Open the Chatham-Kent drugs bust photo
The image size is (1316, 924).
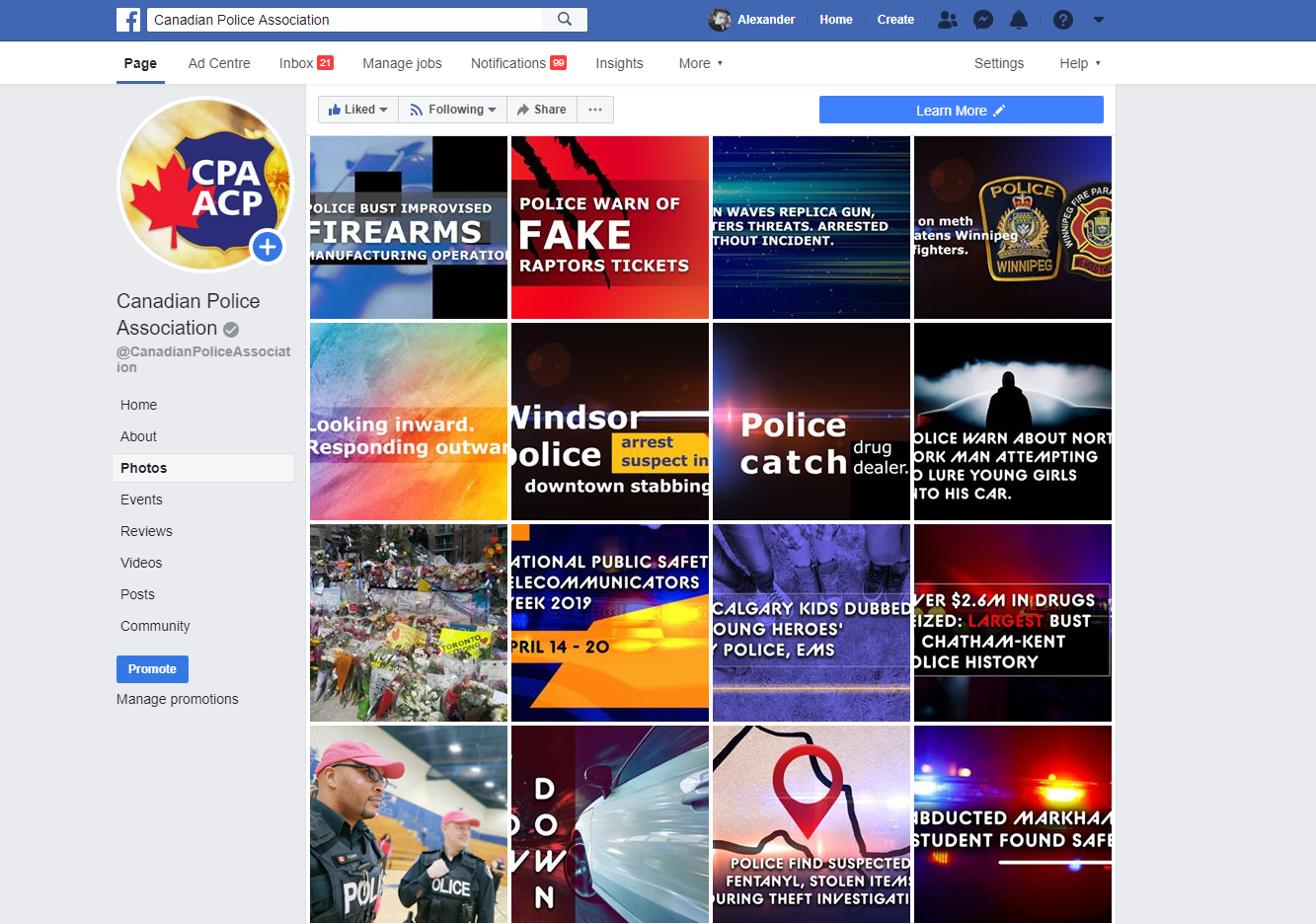[1013, 623]
